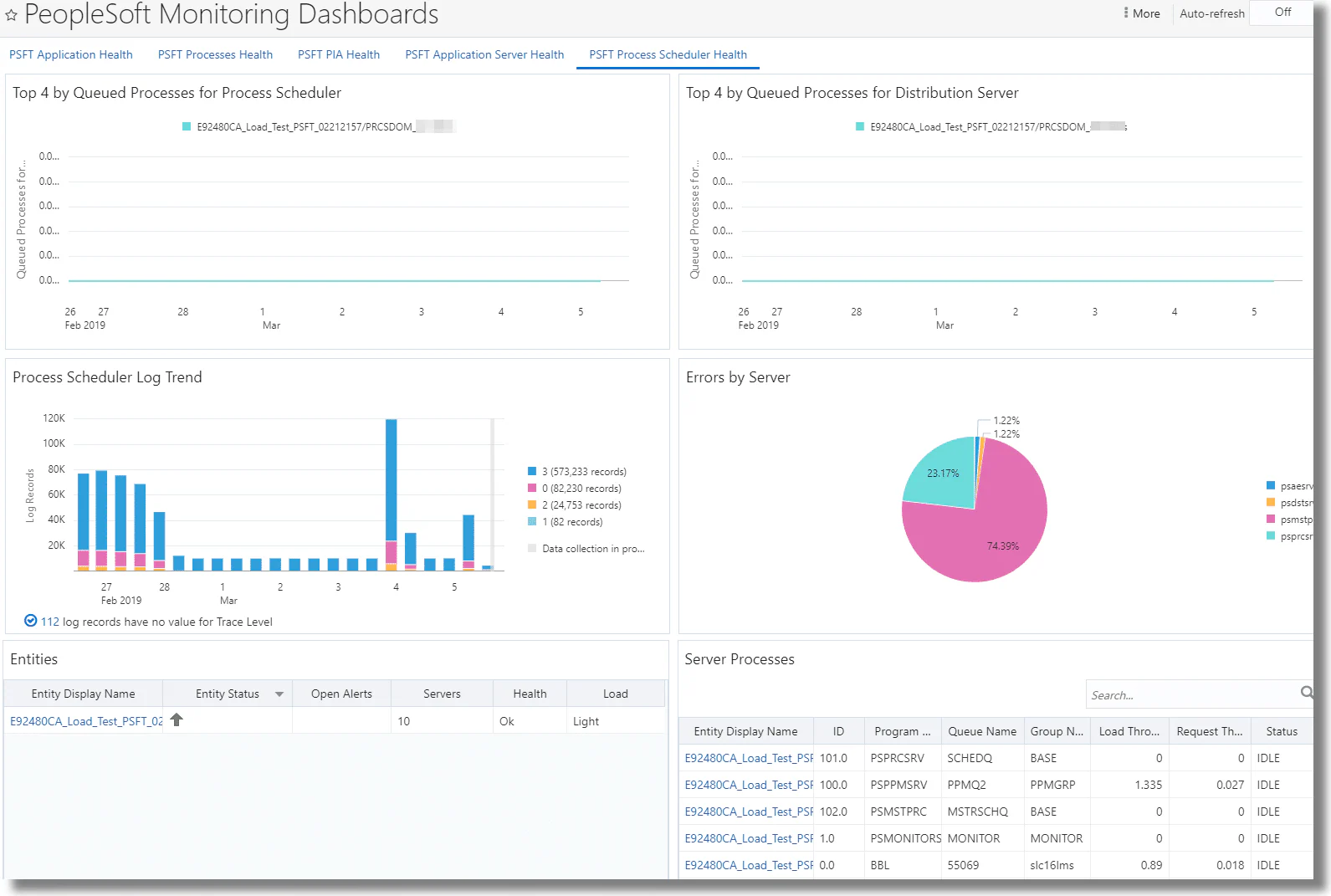The width and height of the screenshot is (1331, 896).
Task: Click the 112 log records link
Action: pos(50,622)
